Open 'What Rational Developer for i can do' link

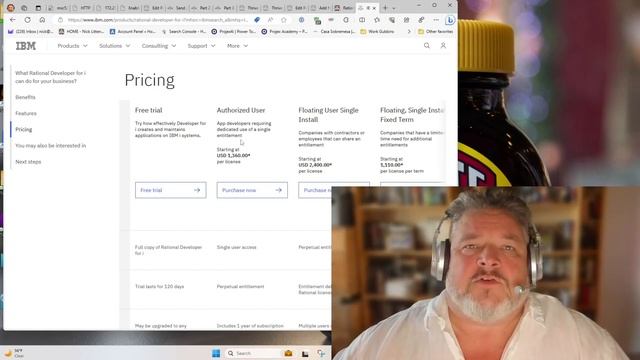pyautogui.click(x=51, y=77)
